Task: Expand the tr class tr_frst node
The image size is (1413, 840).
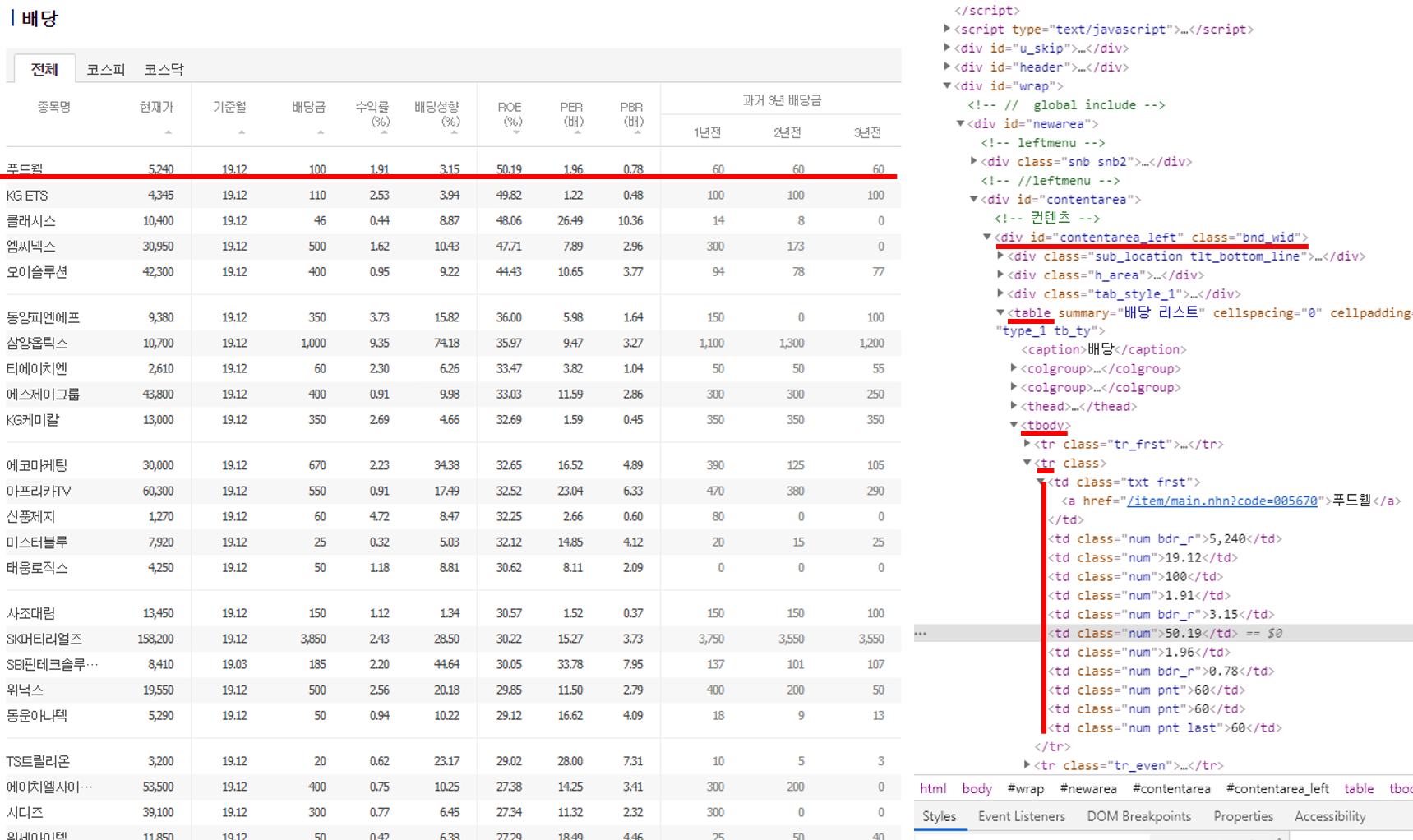Action: 1027,444
